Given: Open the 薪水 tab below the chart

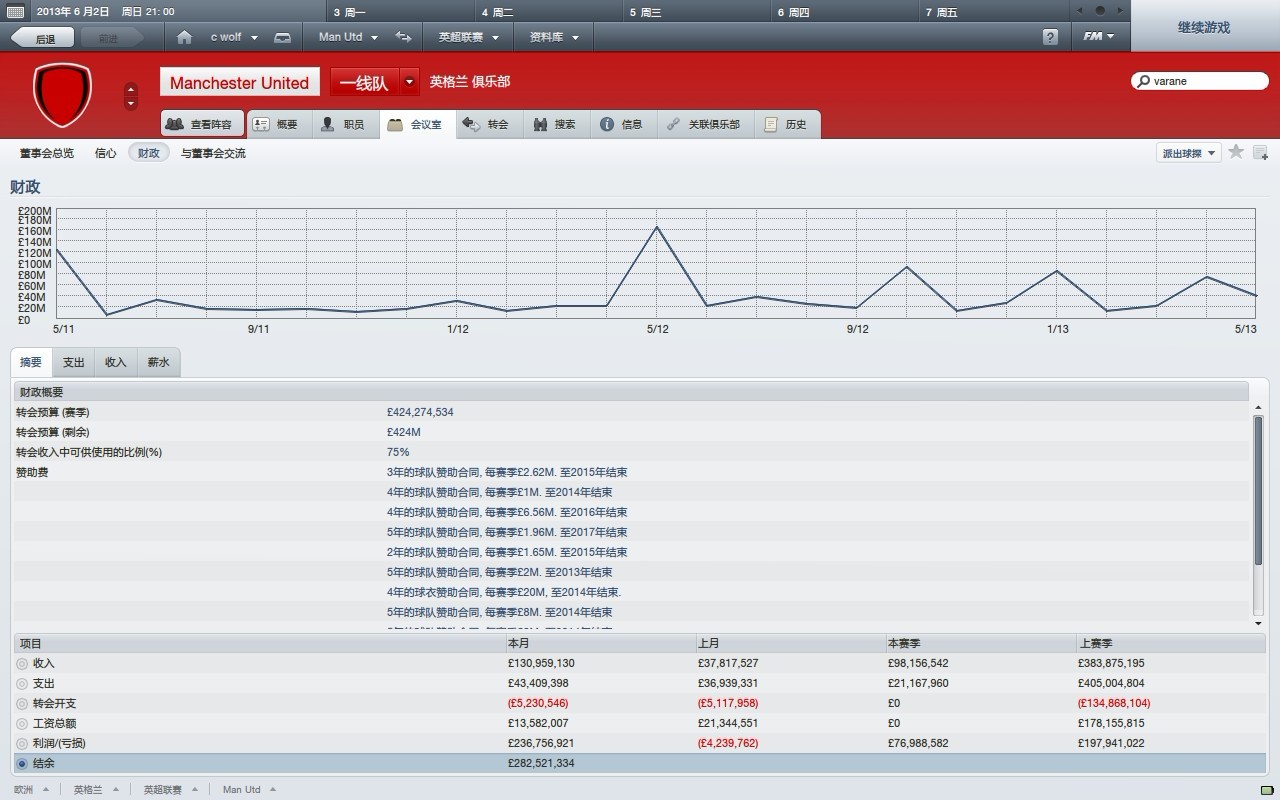Looking at the screenshot, I should click(158, 362).
